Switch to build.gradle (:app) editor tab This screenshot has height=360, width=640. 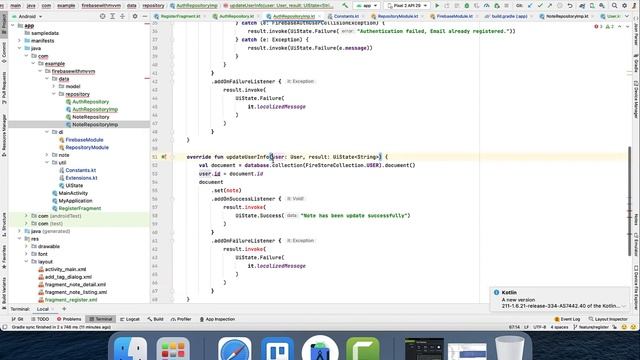pos(509,16)
